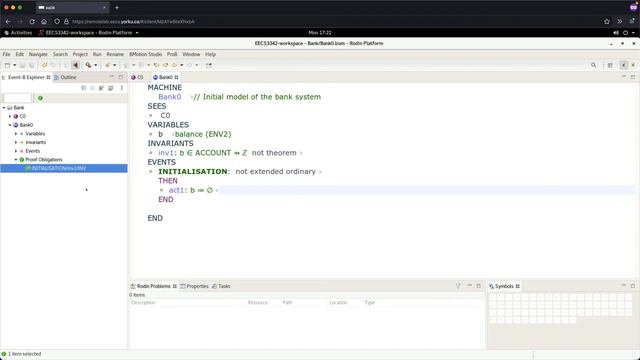Open the Tasks tab
Viewport: 640px width, 360px height.
click(x=221, y=286)
